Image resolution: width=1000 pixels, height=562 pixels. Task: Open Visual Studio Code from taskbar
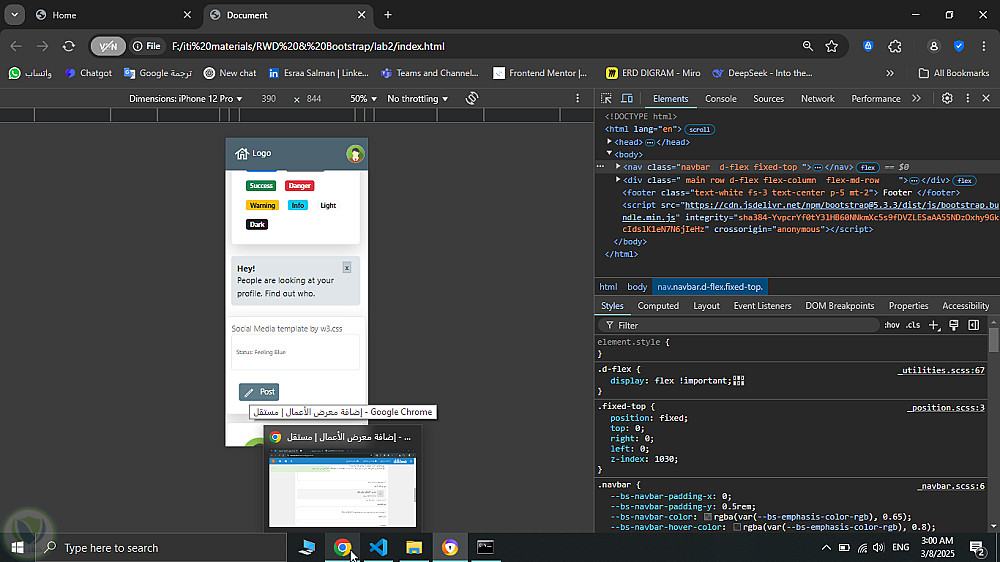(x=378, y=547)
